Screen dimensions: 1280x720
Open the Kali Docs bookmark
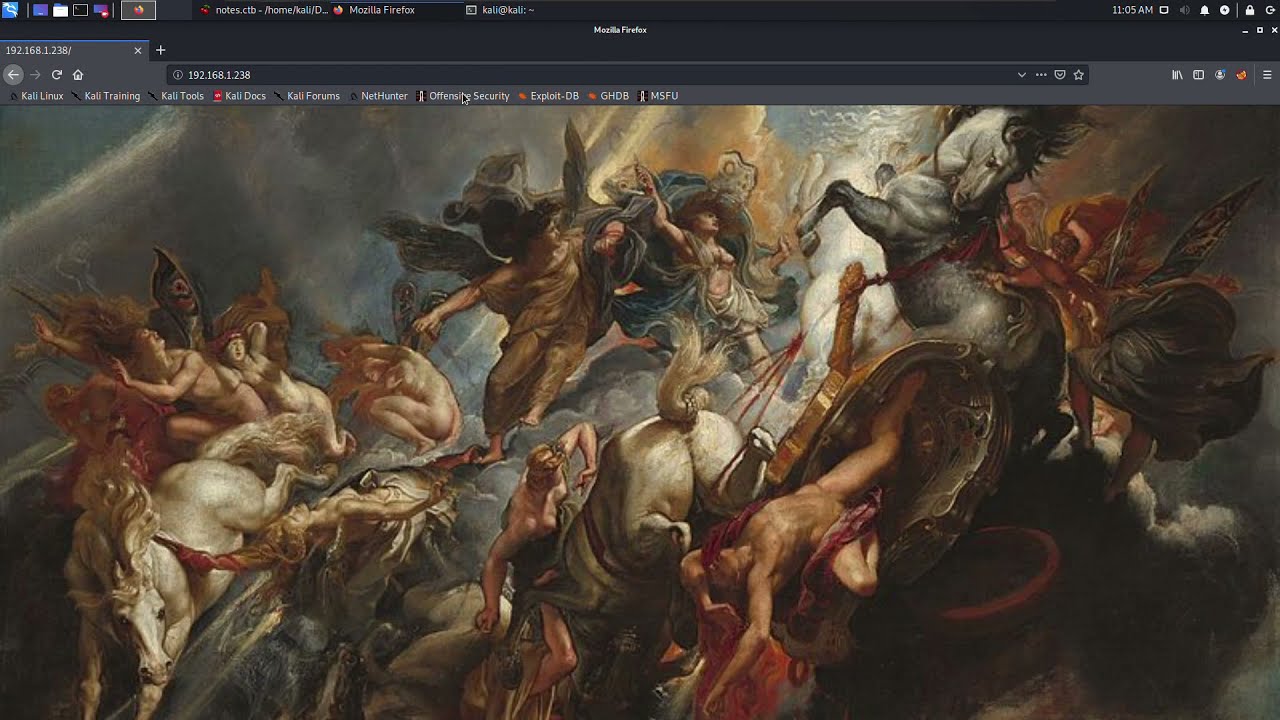coord(240,96)
